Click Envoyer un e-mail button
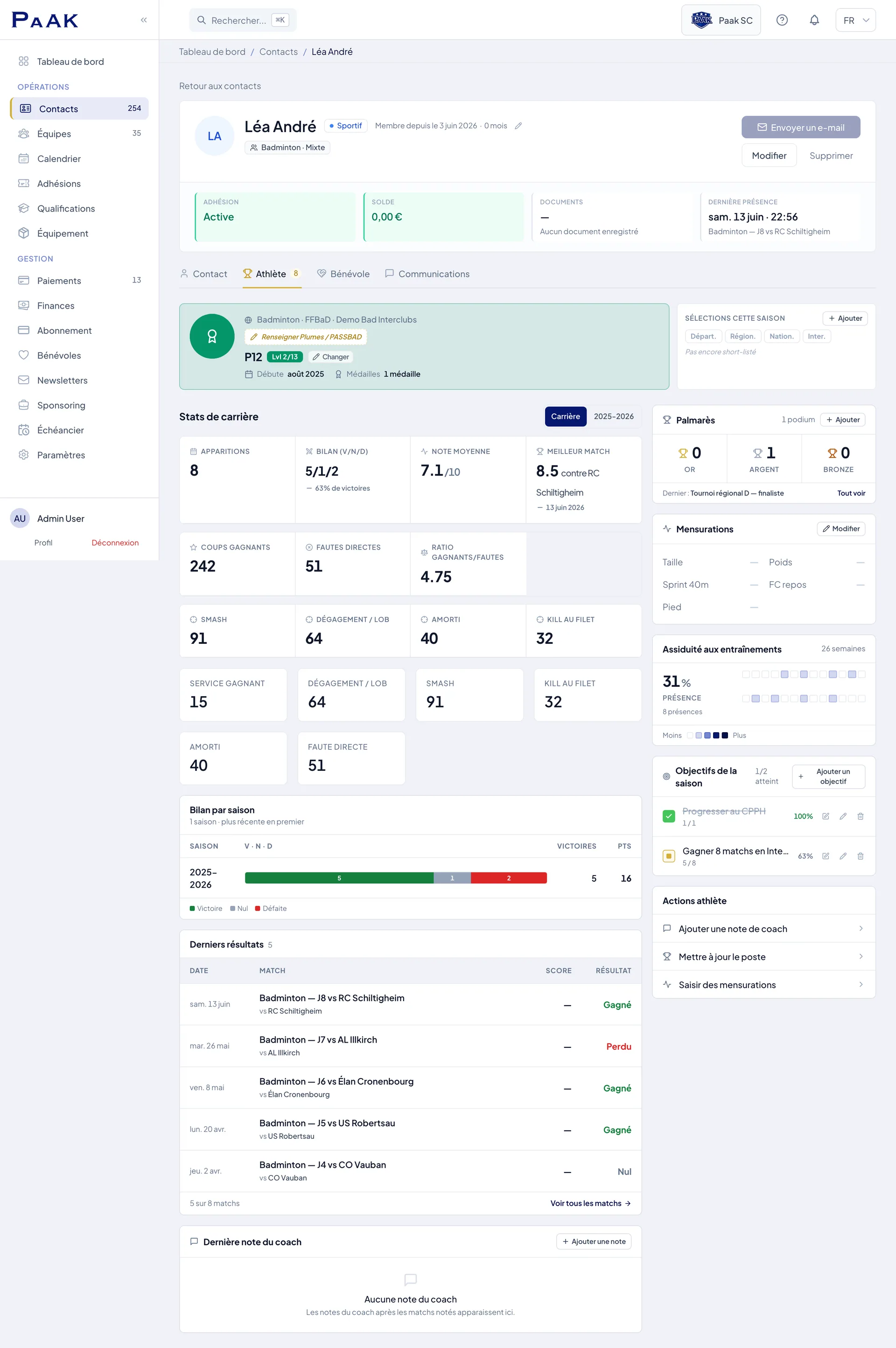 click(x=801, y=127)
